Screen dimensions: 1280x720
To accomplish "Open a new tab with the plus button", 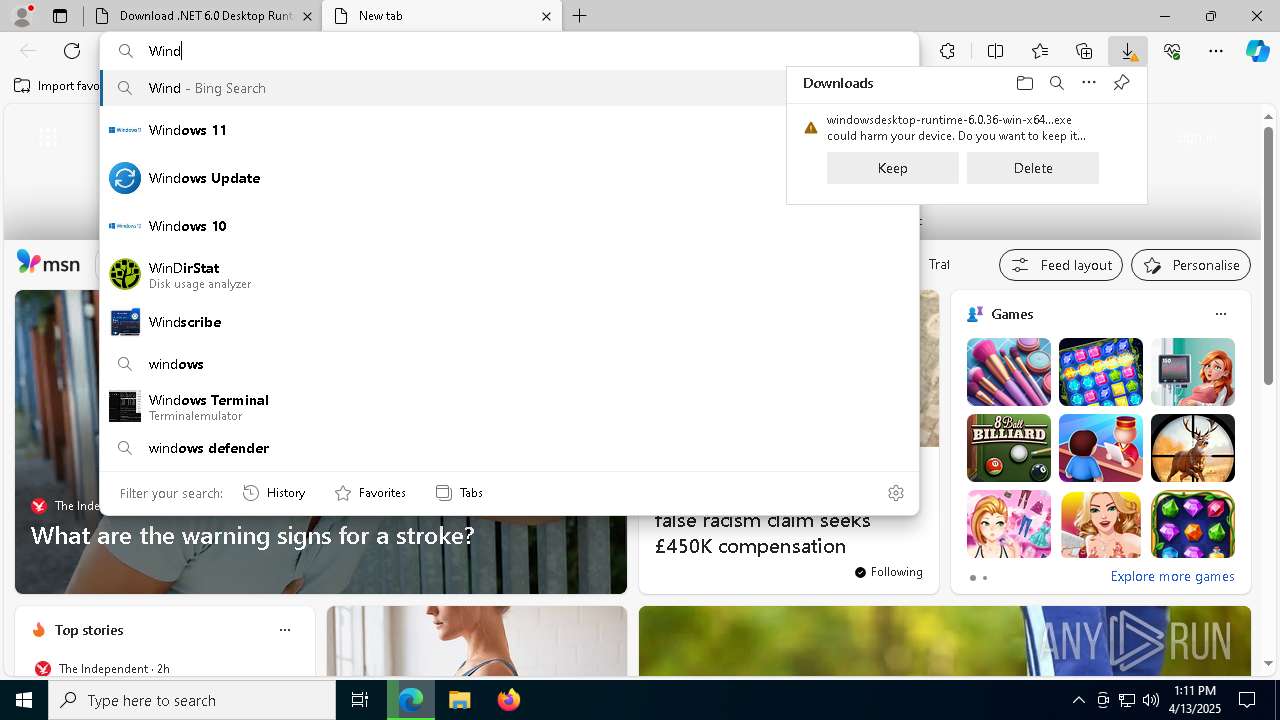I will pyautogui.click(x=580, y=16).
